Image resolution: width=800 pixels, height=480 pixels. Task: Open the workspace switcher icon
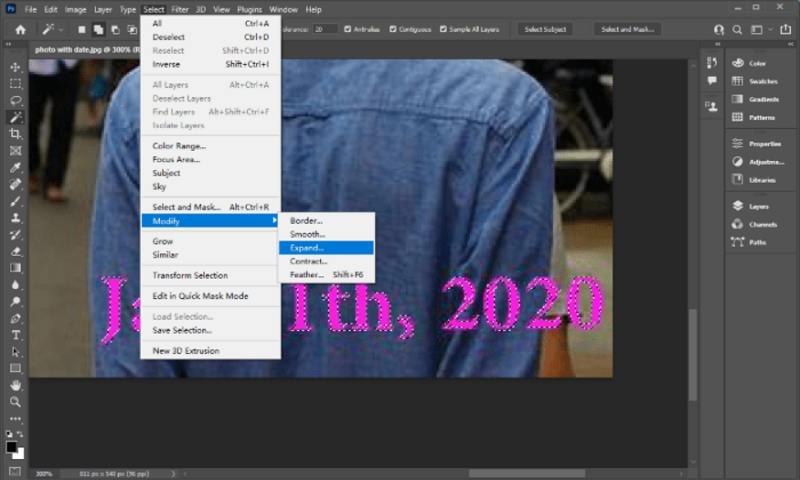757,30
